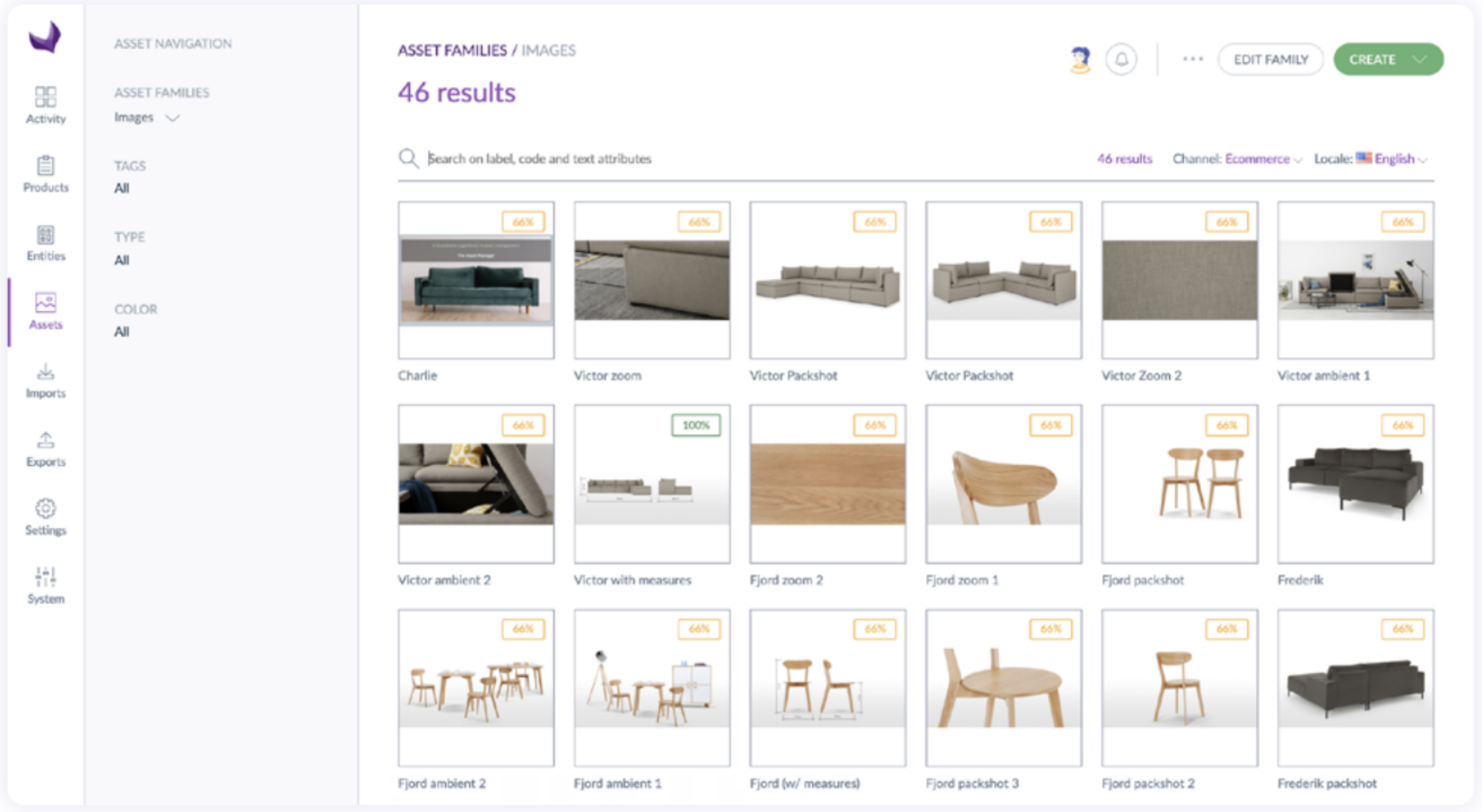
Task: Open the Channel Ecommerce dropdown
Action: coord(1263,159)
